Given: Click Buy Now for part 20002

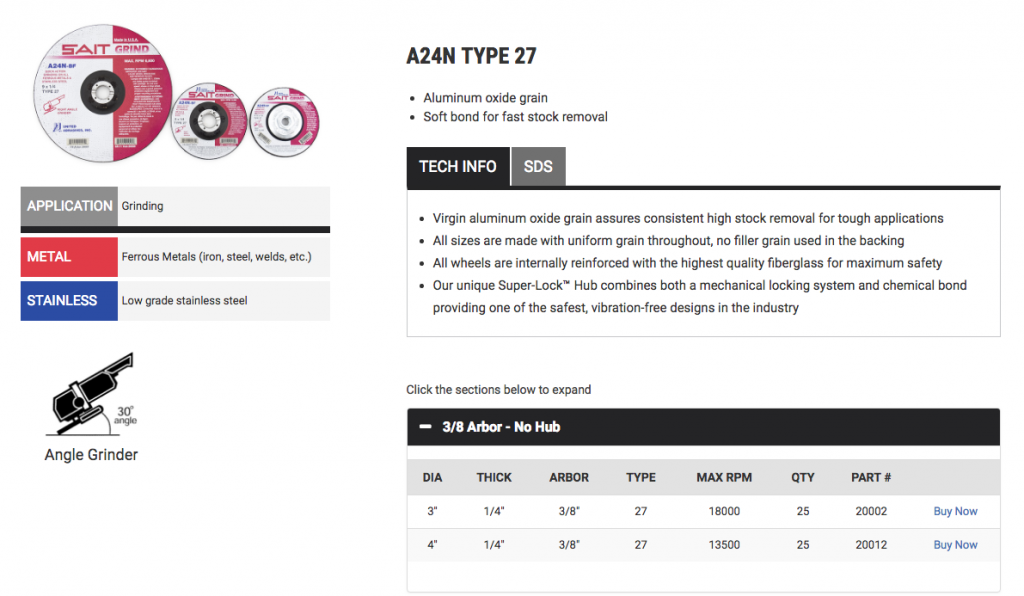Looking at the screenshot, I should (955, 511).
